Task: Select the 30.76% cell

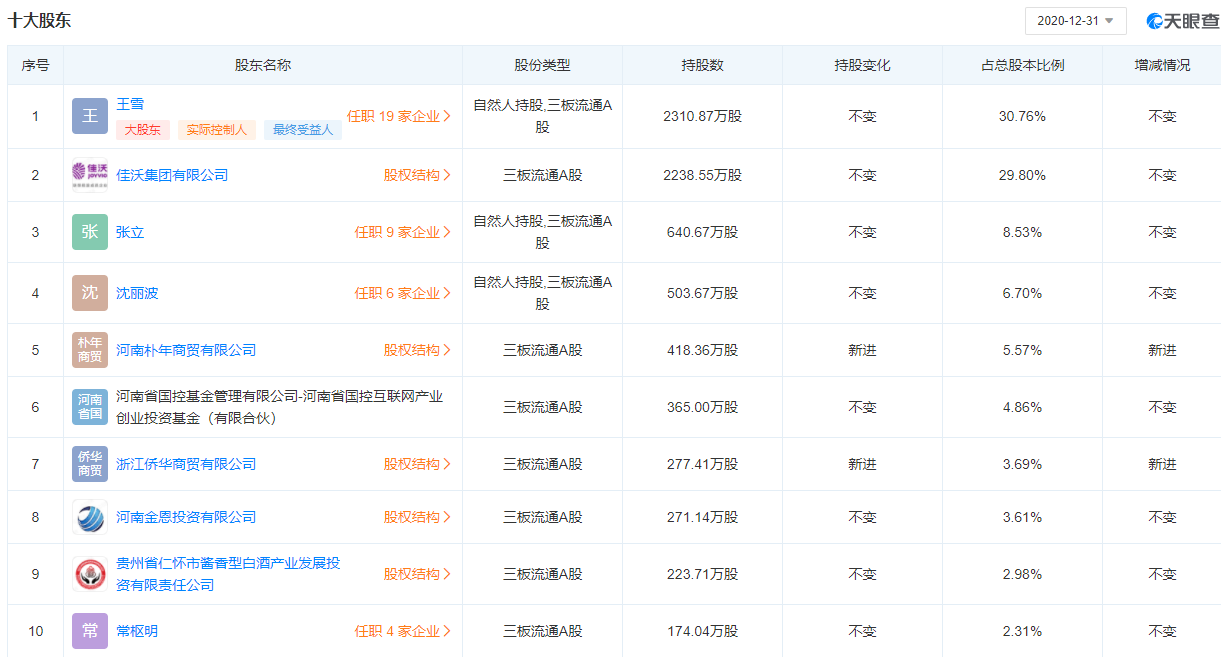Action: (x=1022, y=116)
